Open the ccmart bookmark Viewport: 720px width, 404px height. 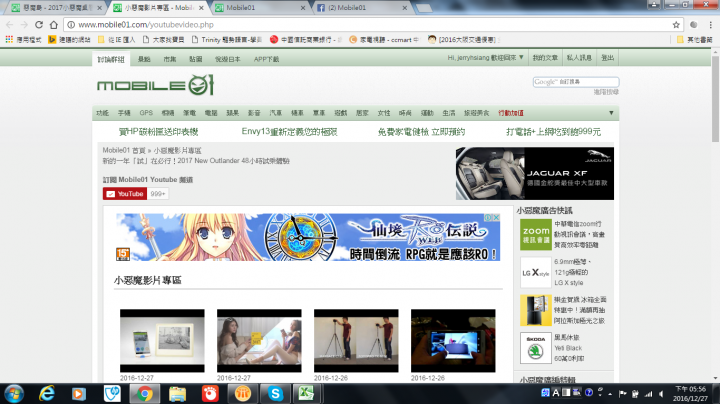coord(384,40)
